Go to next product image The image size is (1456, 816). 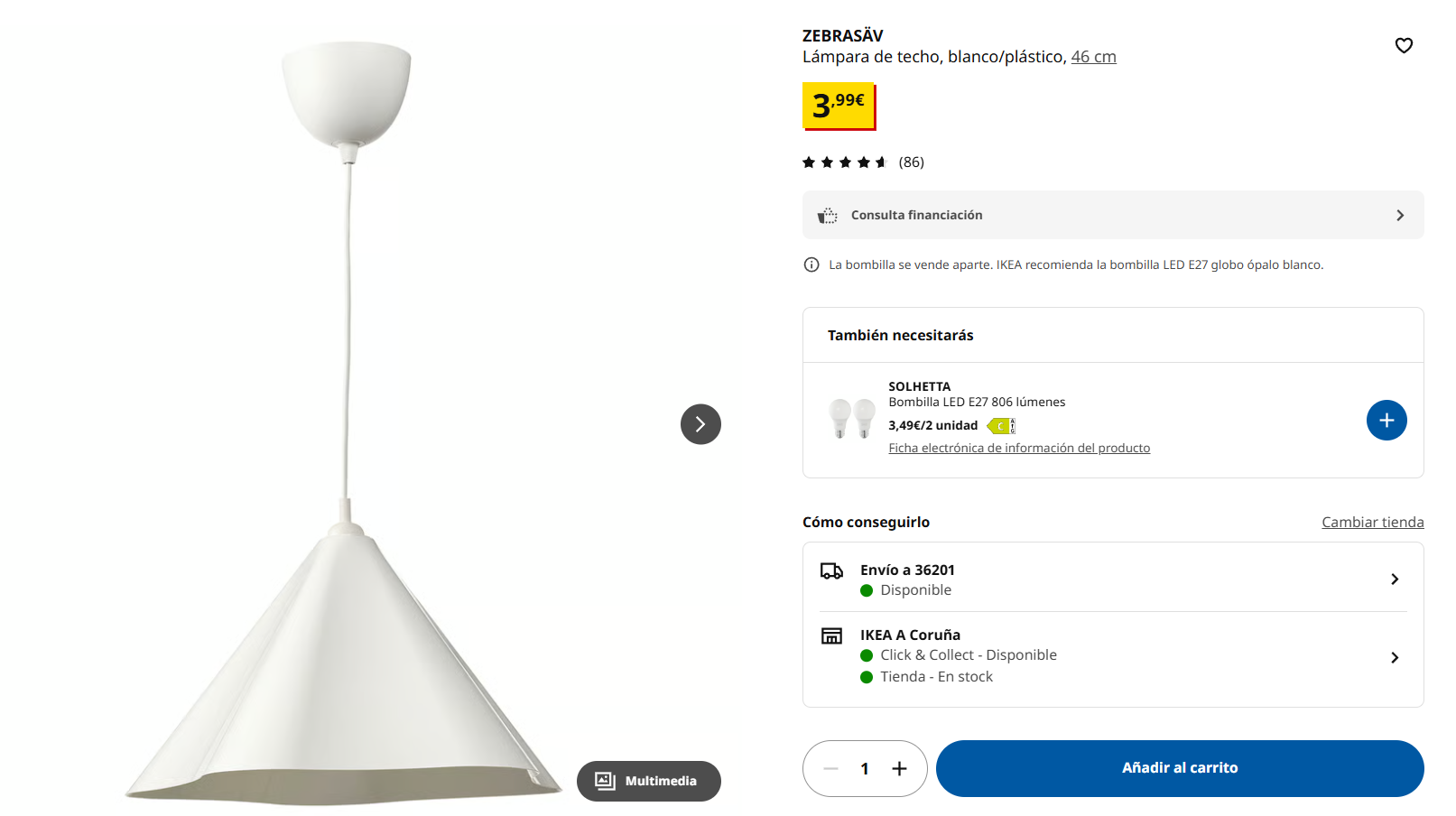tap(700, 424)
